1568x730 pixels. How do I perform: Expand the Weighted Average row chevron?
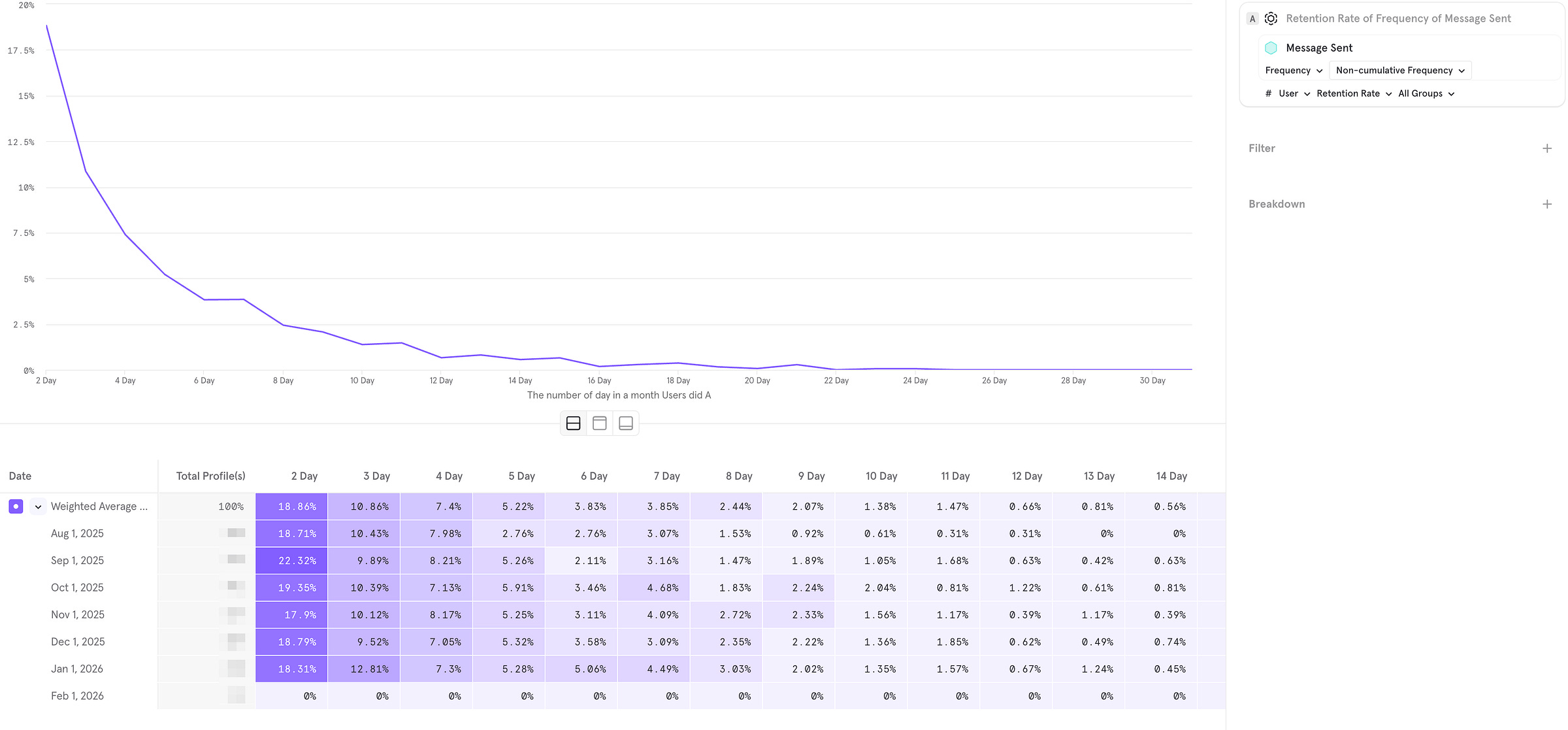(x=38, y=506)
